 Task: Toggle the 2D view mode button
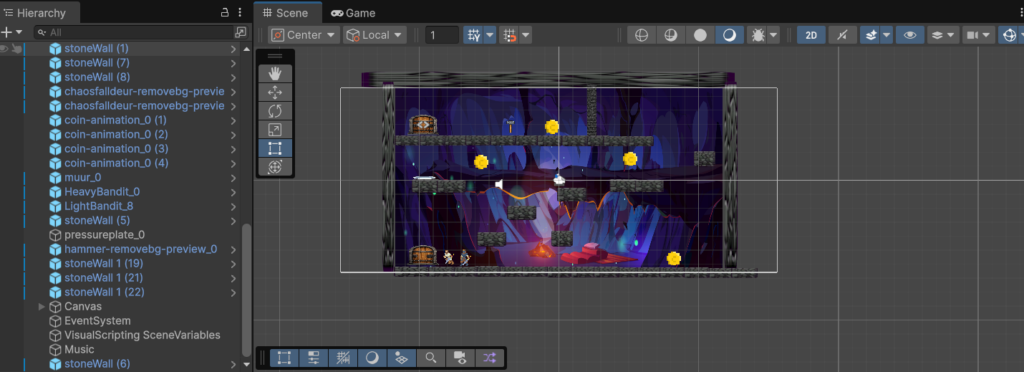pyautogui.click(x=811, y=35)
